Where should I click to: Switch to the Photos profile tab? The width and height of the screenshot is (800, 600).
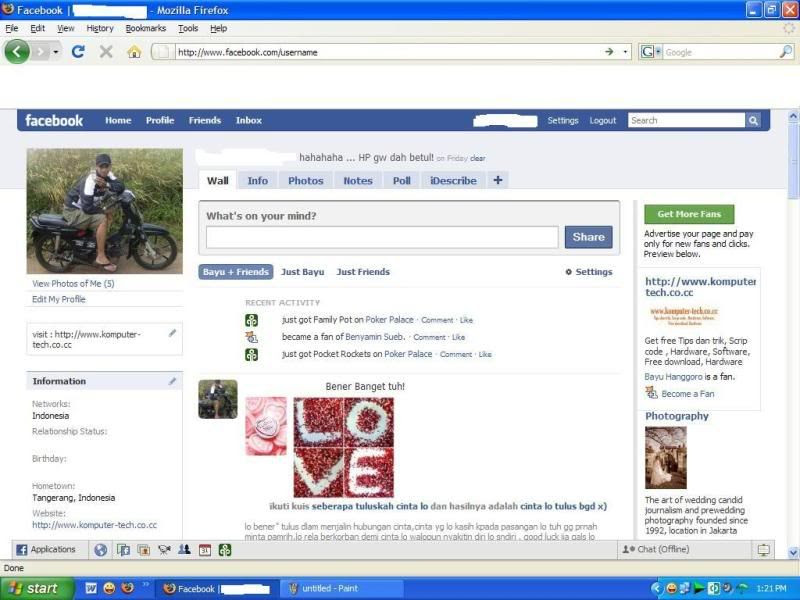[306, 181]
